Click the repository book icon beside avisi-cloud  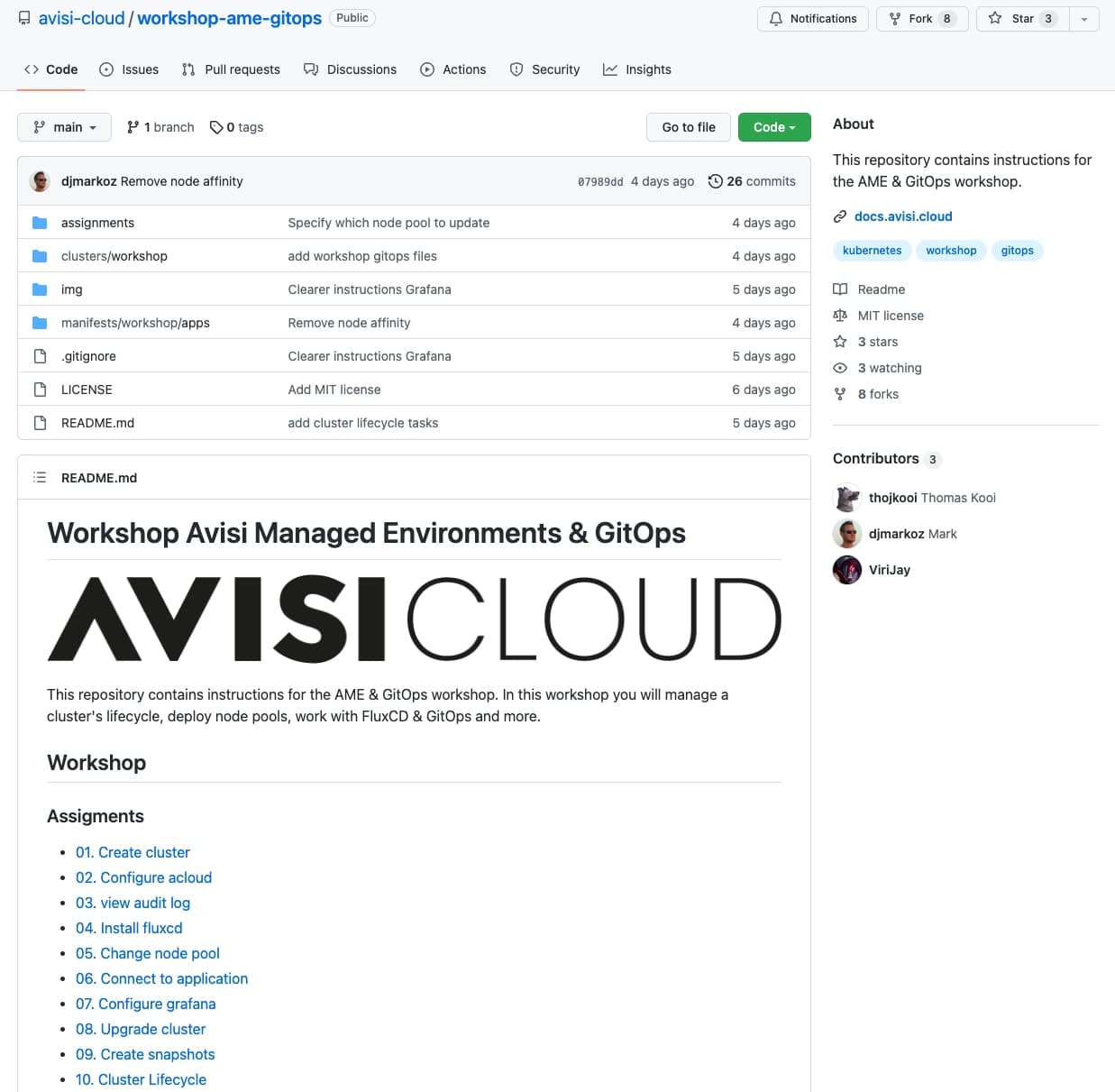click(23, 17)
